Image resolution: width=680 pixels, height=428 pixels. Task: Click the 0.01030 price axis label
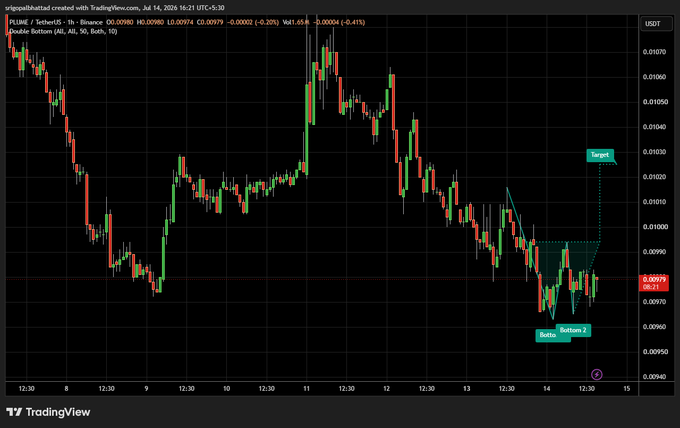point(654,152)
